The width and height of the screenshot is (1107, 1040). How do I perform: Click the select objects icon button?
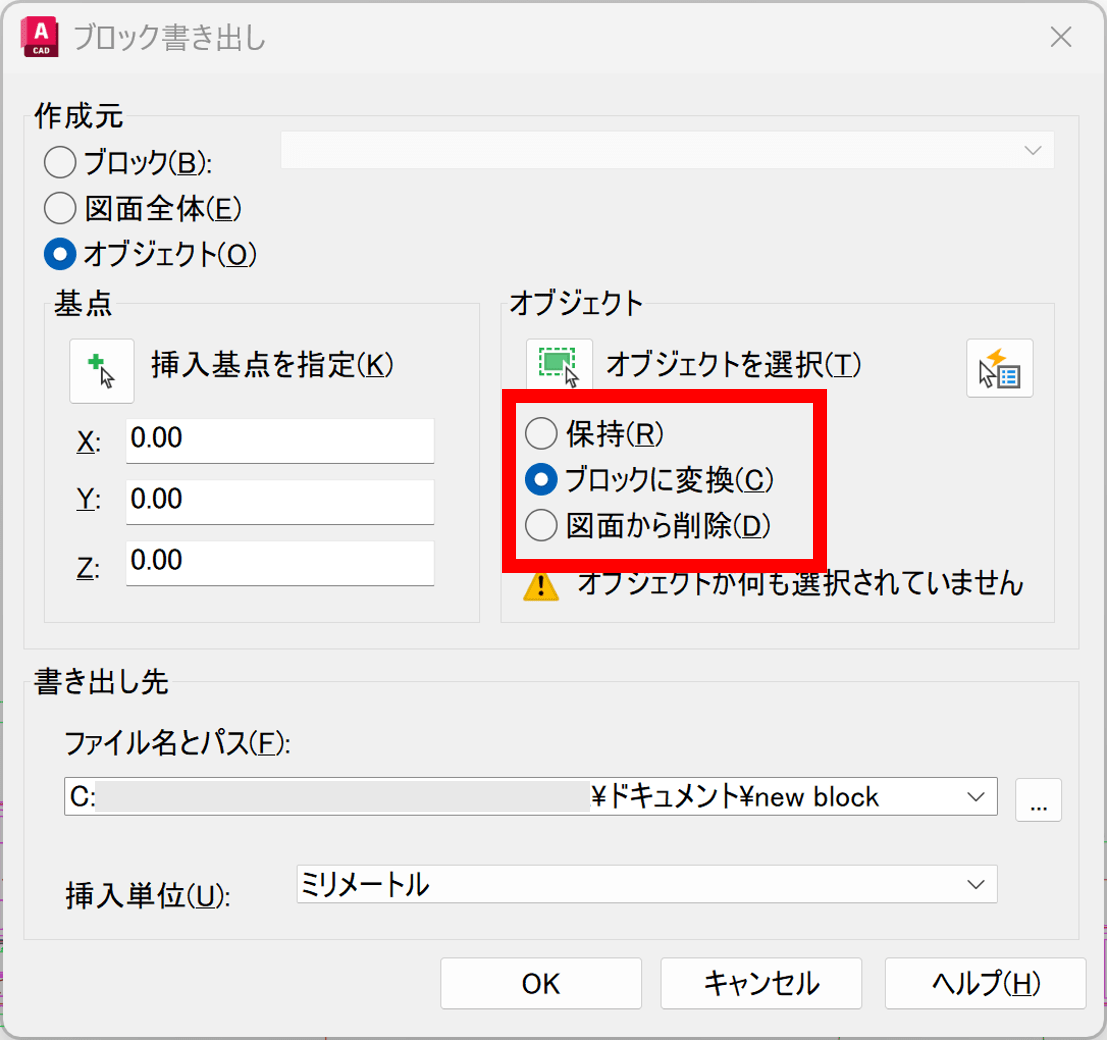coord(559,367)
